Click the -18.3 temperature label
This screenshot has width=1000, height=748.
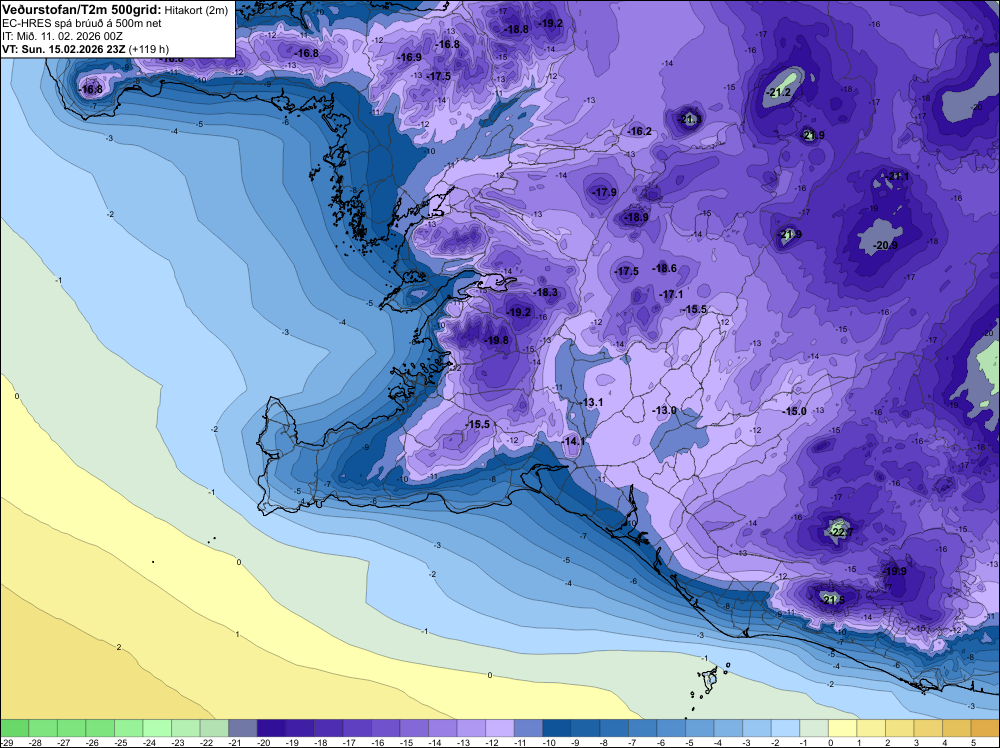pyautogui.click(x=545, y=293)
